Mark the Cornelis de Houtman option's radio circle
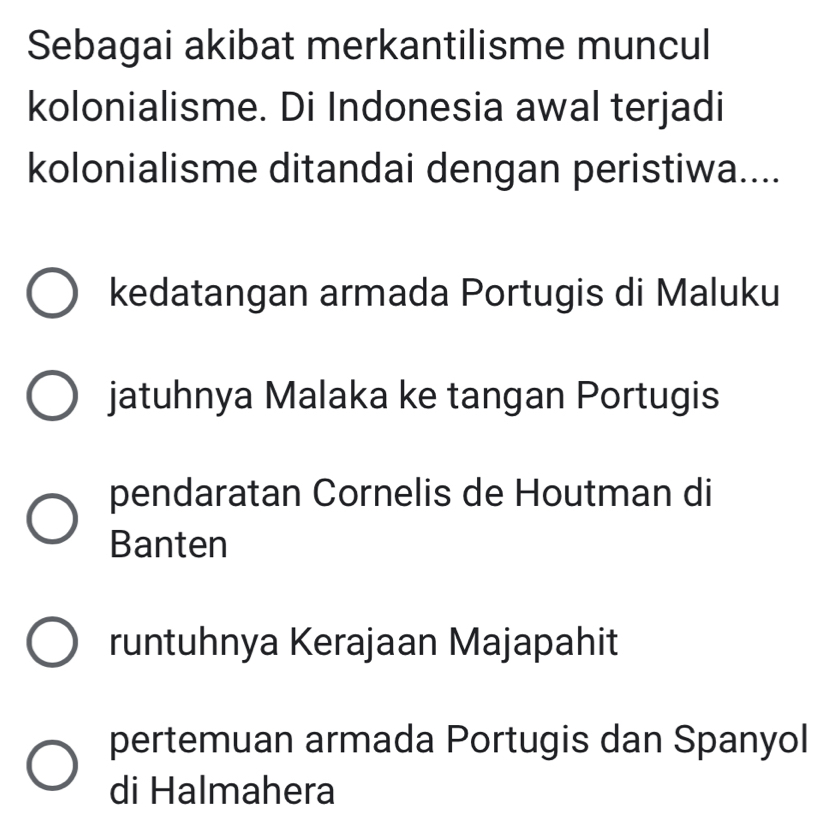 [52, 520]
